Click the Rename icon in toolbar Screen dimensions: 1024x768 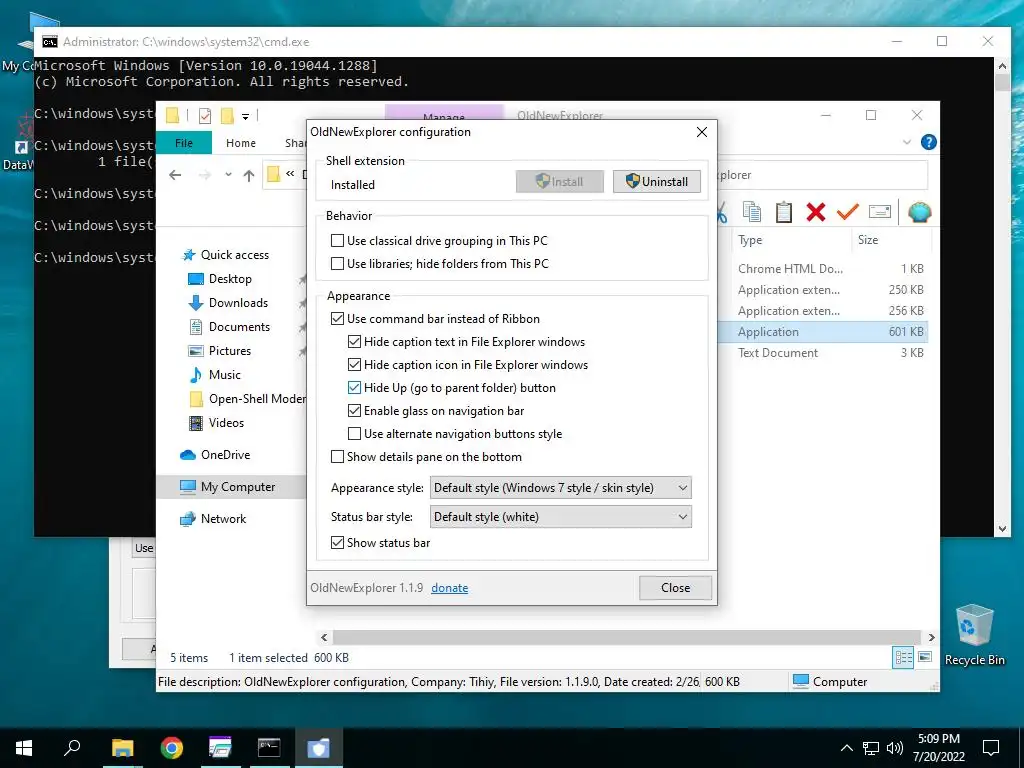[880, 212]
